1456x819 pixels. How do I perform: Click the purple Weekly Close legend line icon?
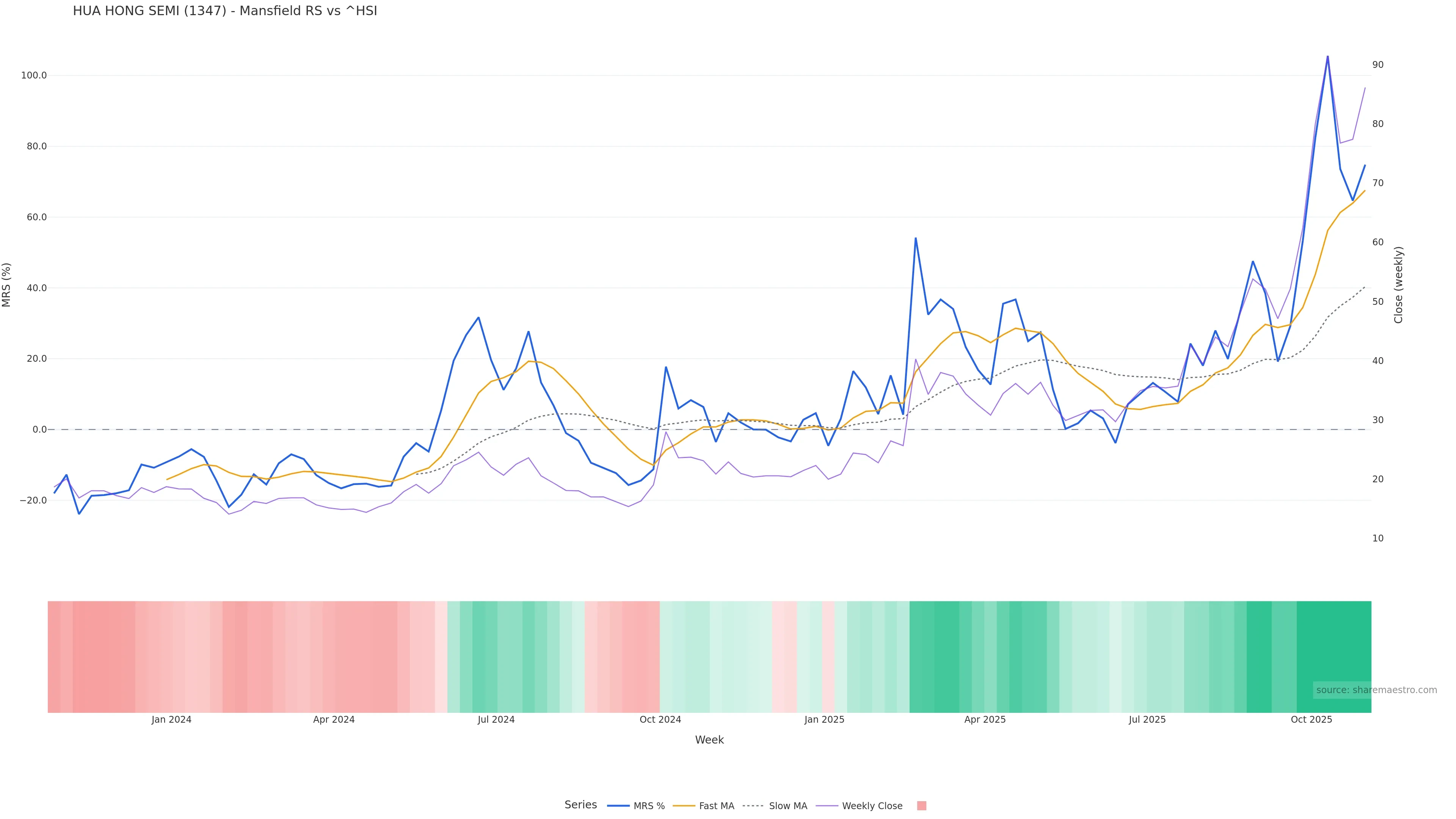(x=827, y=806)
